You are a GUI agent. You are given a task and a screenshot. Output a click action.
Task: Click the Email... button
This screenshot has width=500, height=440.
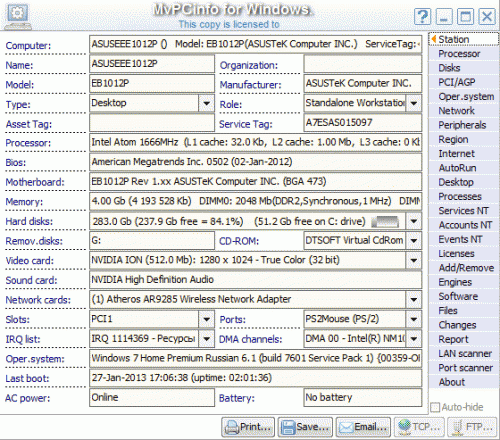click(x=363, y=427)
